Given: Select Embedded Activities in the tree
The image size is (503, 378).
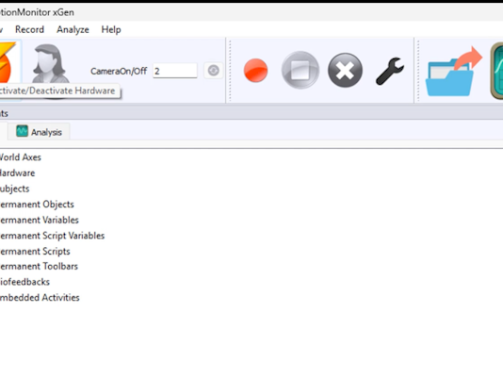Looking at the screenshot, I should 40,298.
